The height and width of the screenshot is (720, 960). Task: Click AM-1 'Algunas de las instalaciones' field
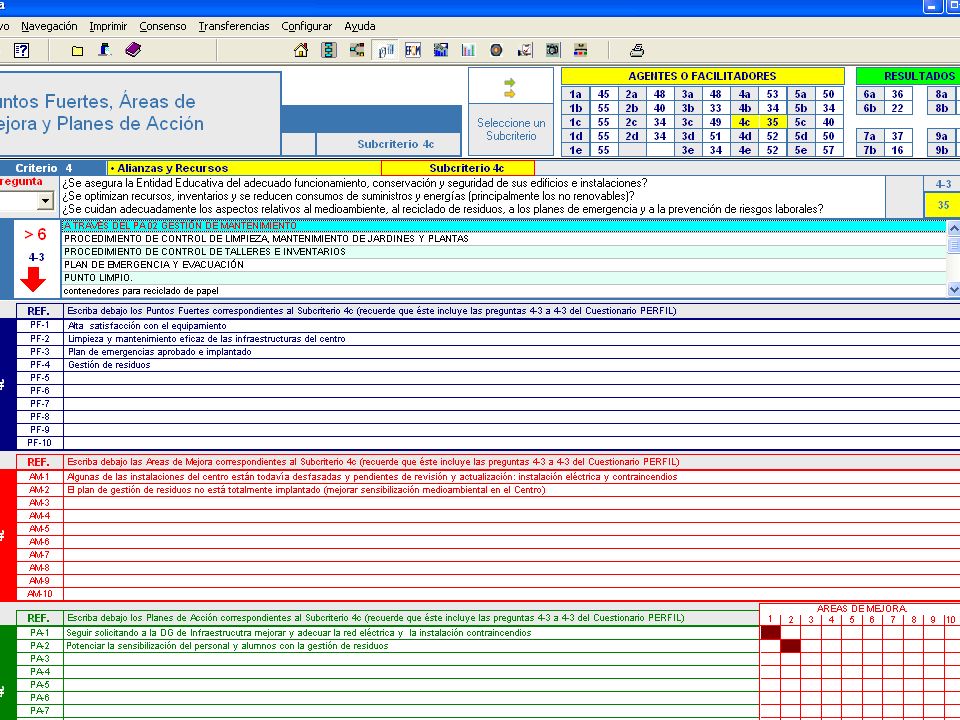tap(511, 477)
